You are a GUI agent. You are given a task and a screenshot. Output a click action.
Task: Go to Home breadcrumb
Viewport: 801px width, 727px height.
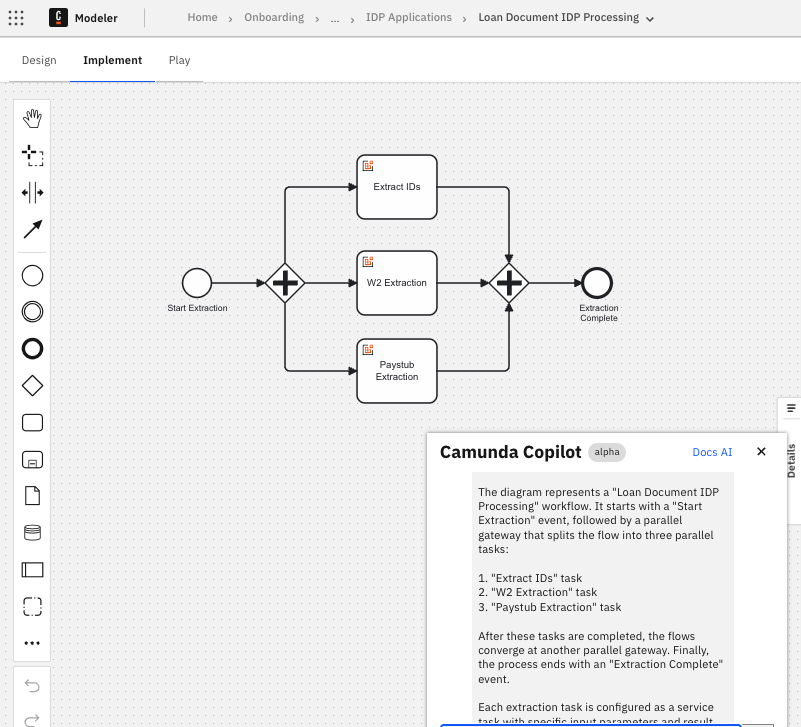(x=202, y=17)
